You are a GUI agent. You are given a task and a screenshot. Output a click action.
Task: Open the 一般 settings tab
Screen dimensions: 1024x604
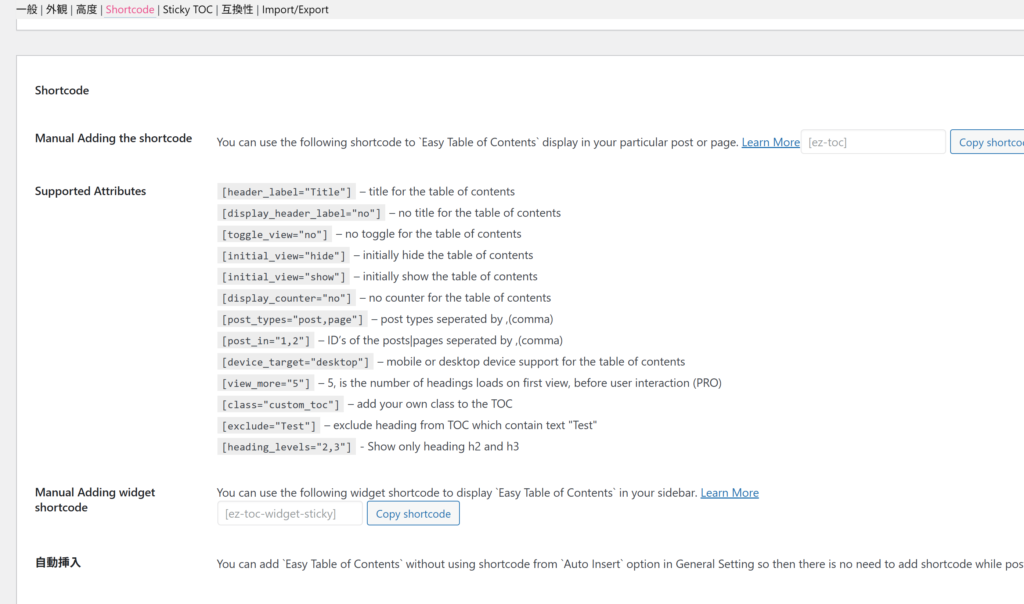point(26,10)
